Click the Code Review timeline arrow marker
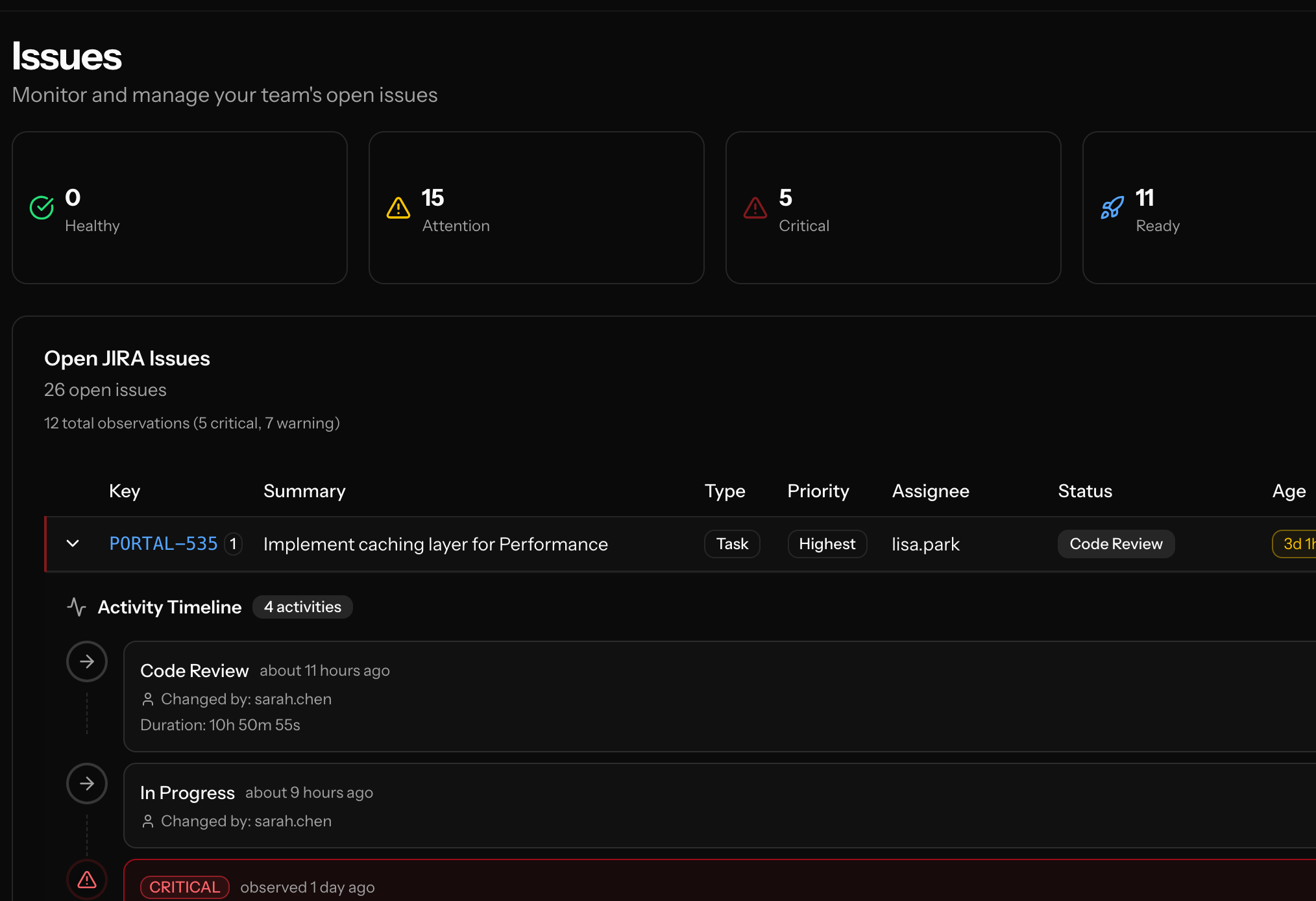This screenshot has height=901, width=1316. point(87,661)
